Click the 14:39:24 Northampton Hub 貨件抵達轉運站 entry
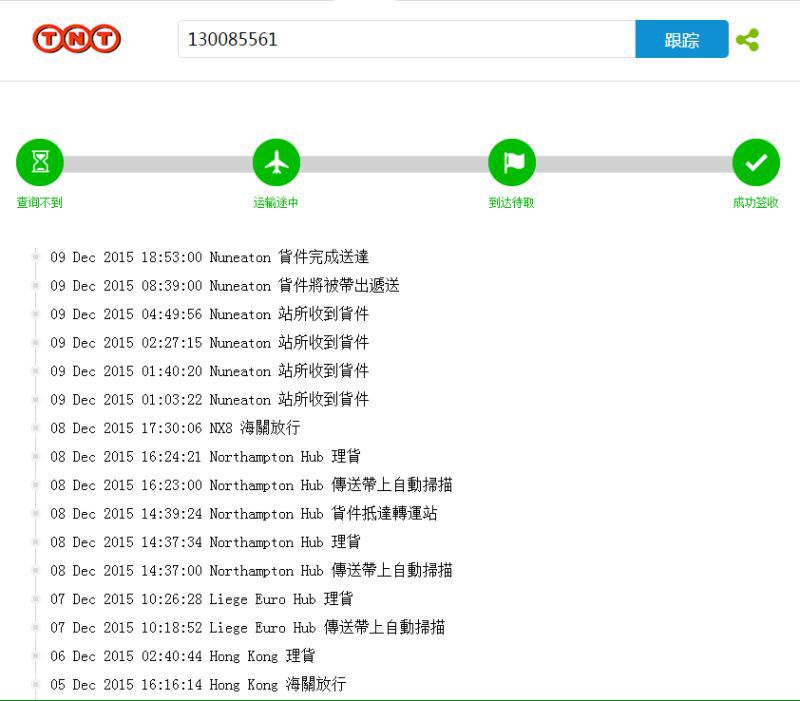The image size is (800, 701). point(244,514)
